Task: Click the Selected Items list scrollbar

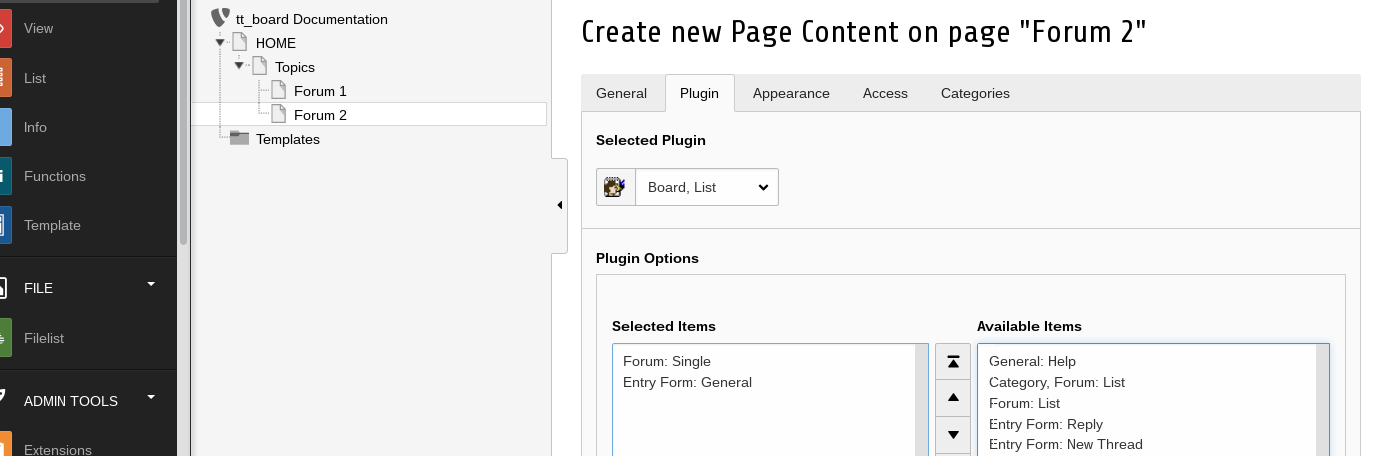Action: pos(921,400)
